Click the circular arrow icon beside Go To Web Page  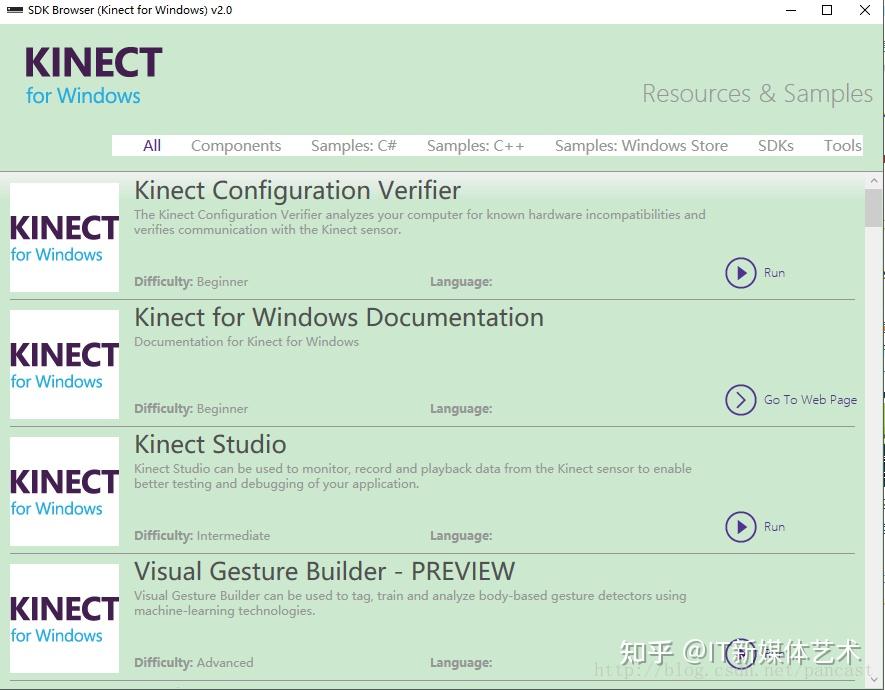point(741,399)
